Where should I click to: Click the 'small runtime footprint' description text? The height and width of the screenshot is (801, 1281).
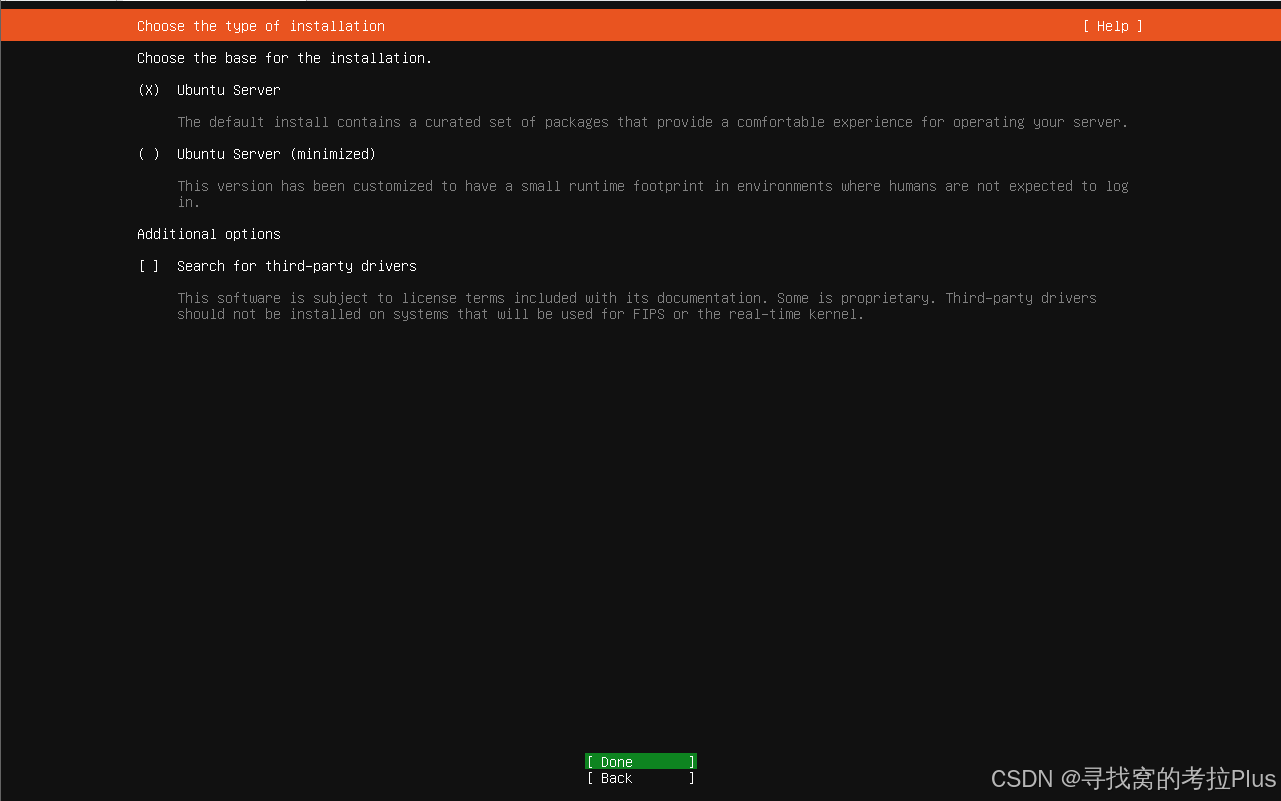(653, 194)
